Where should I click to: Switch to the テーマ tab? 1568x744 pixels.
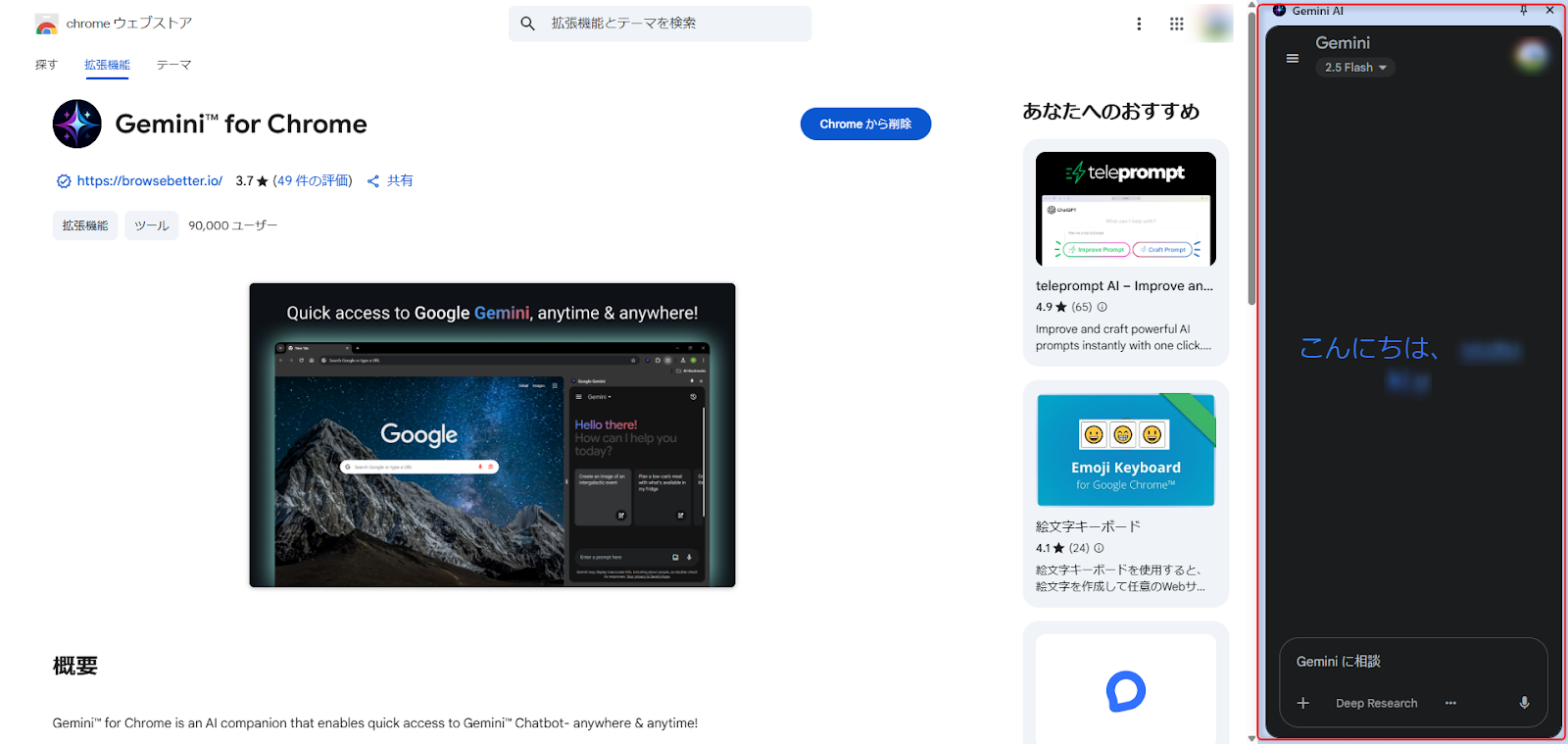pyautogui.click(x=173, y=65)
